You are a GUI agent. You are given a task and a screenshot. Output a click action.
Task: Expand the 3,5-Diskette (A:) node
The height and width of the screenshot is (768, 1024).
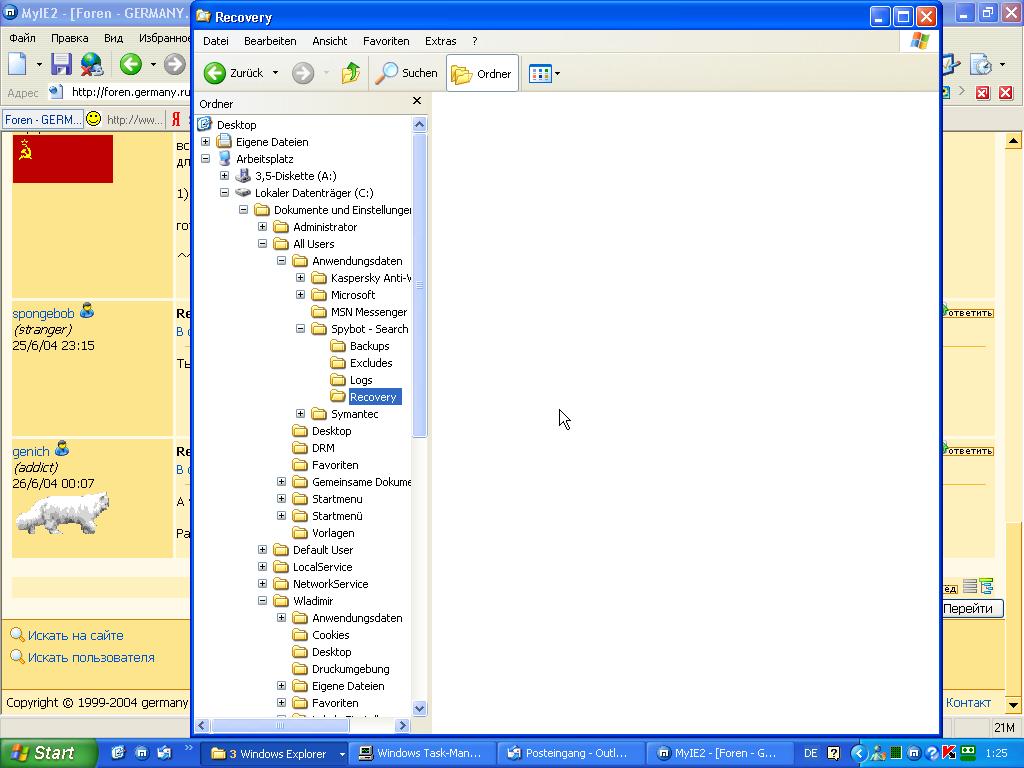(x=224, y=176)
